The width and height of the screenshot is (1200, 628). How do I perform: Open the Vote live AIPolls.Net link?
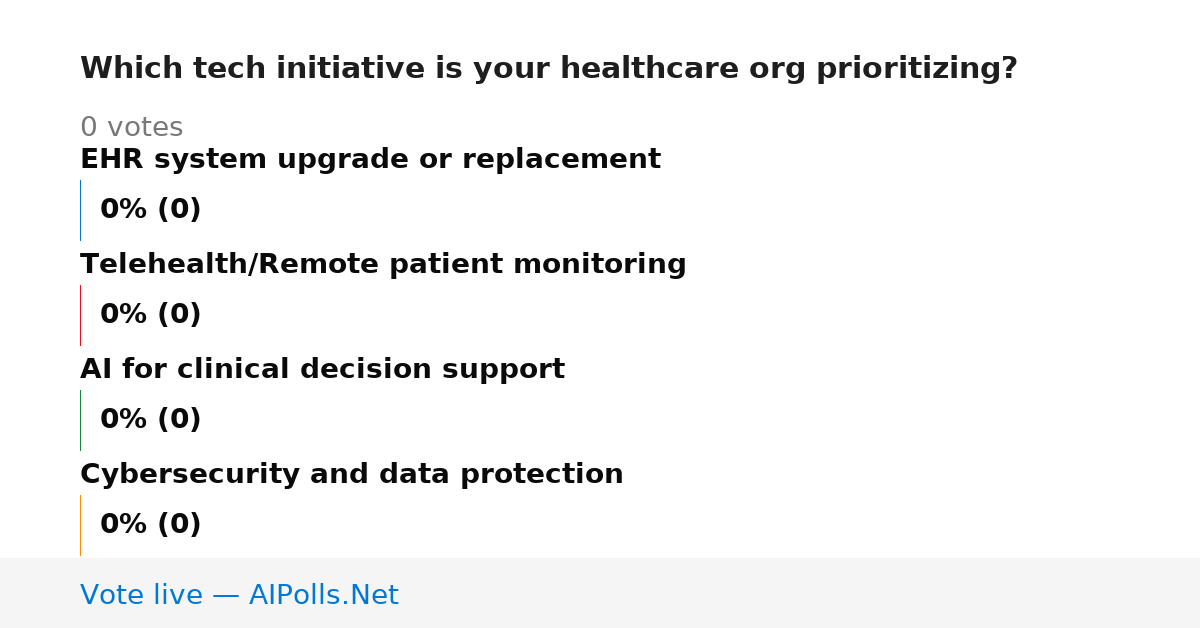[239, 595]
